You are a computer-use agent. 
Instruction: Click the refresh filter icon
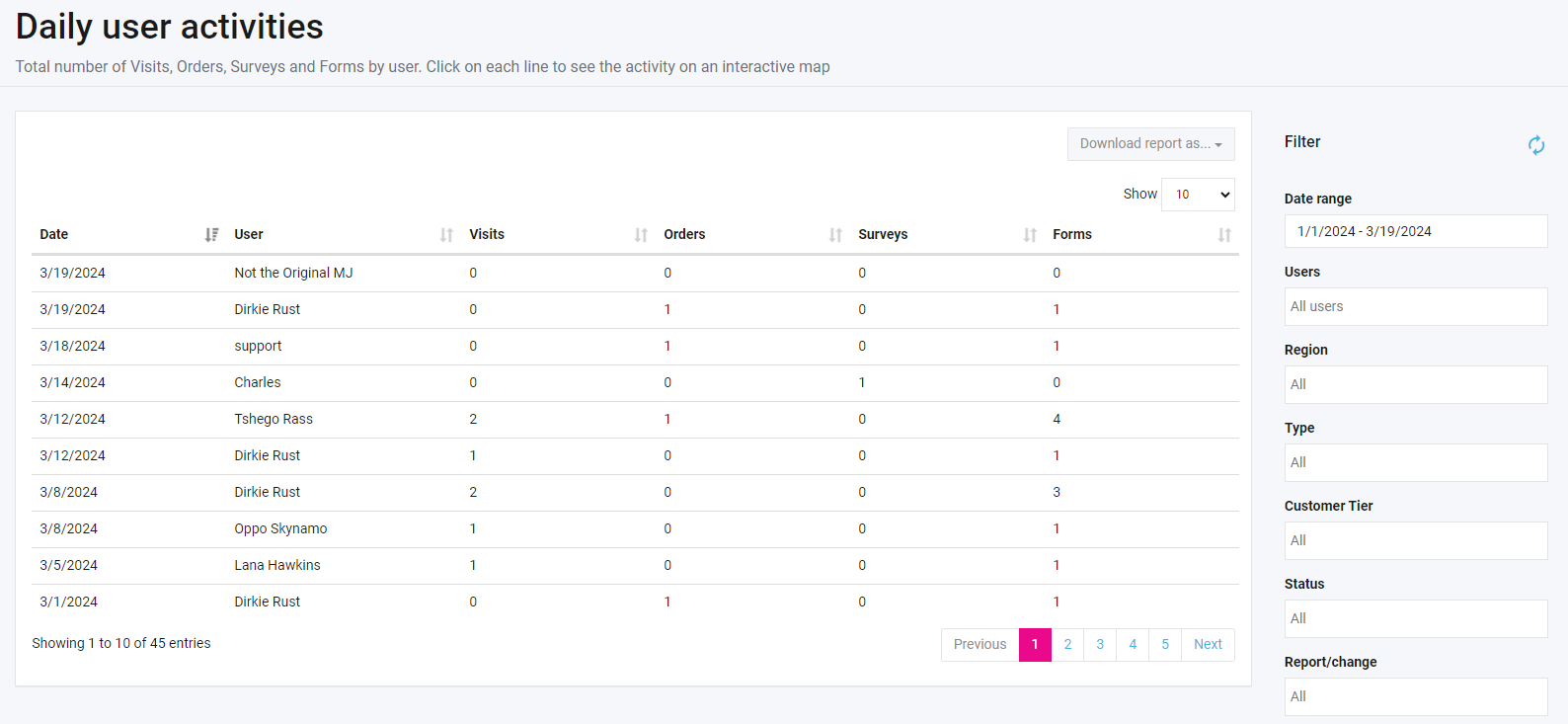1535,145
